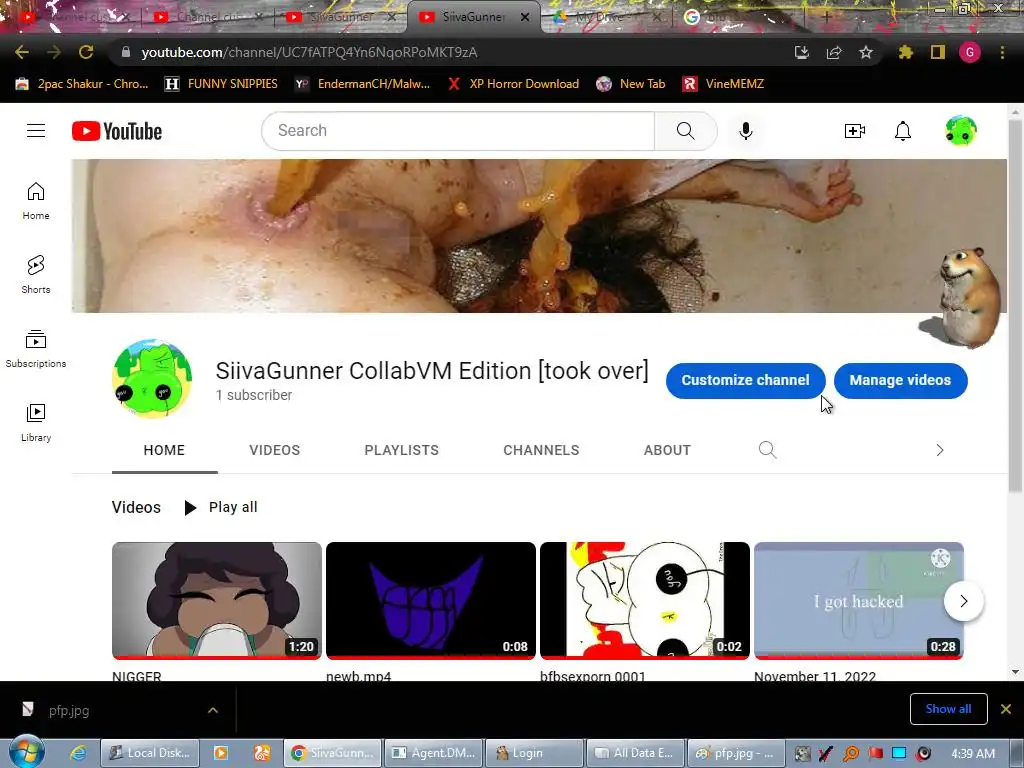Screen dimensions: 1024x768
Task: View site info via the padlock icon
Action: 126,52
